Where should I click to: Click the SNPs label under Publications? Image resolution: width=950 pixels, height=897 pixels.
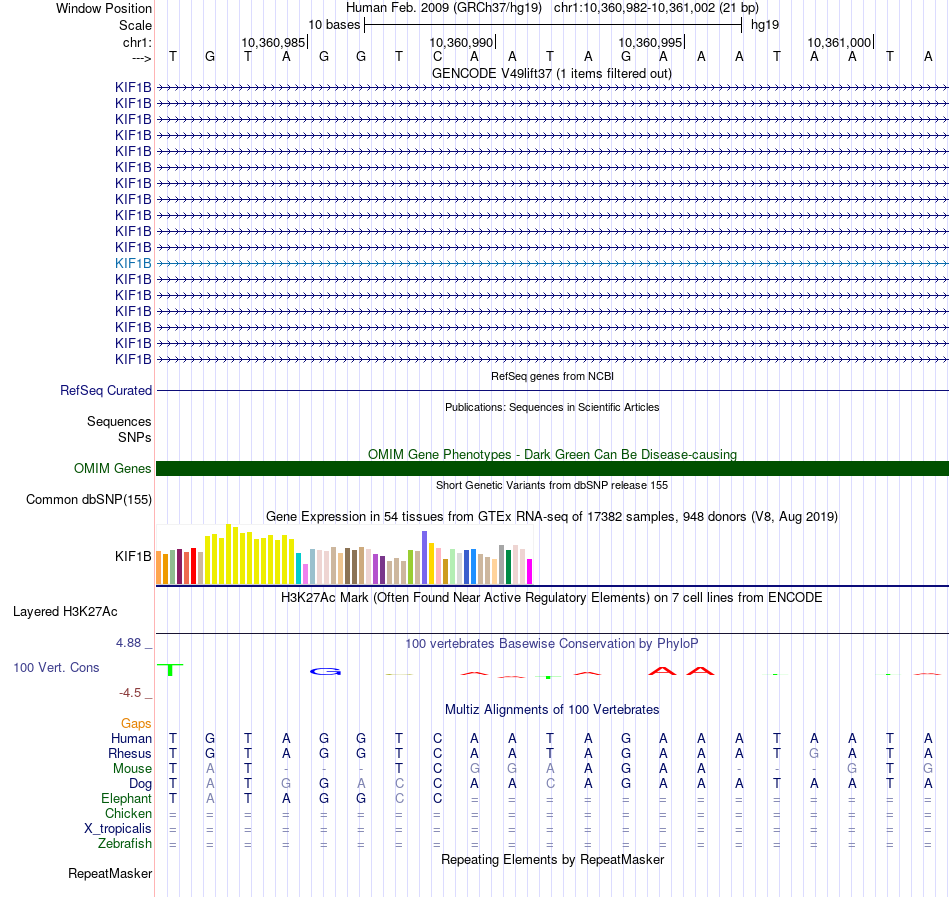coord(135,437)
